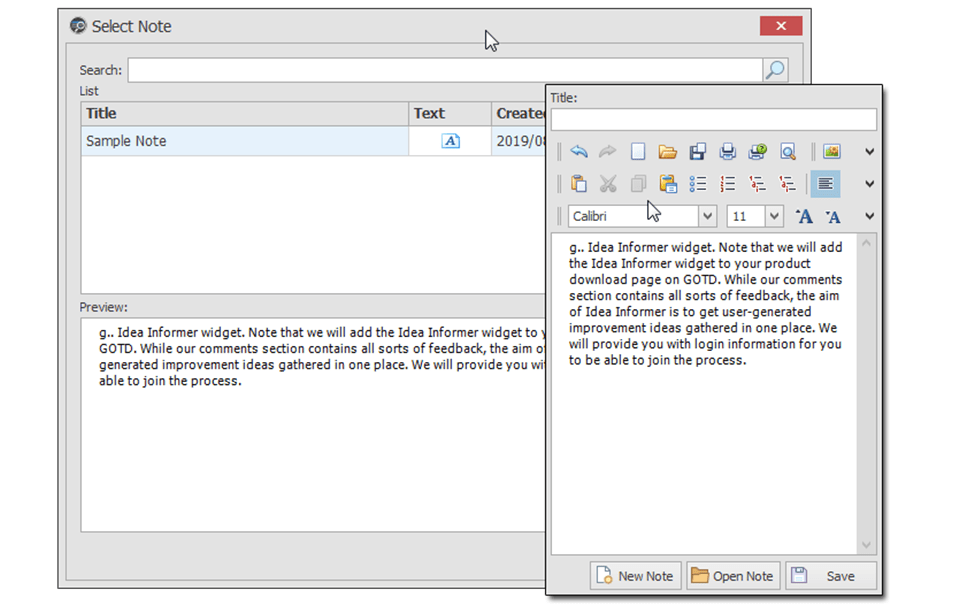
Task: Click the Save button
Action: 831,576
